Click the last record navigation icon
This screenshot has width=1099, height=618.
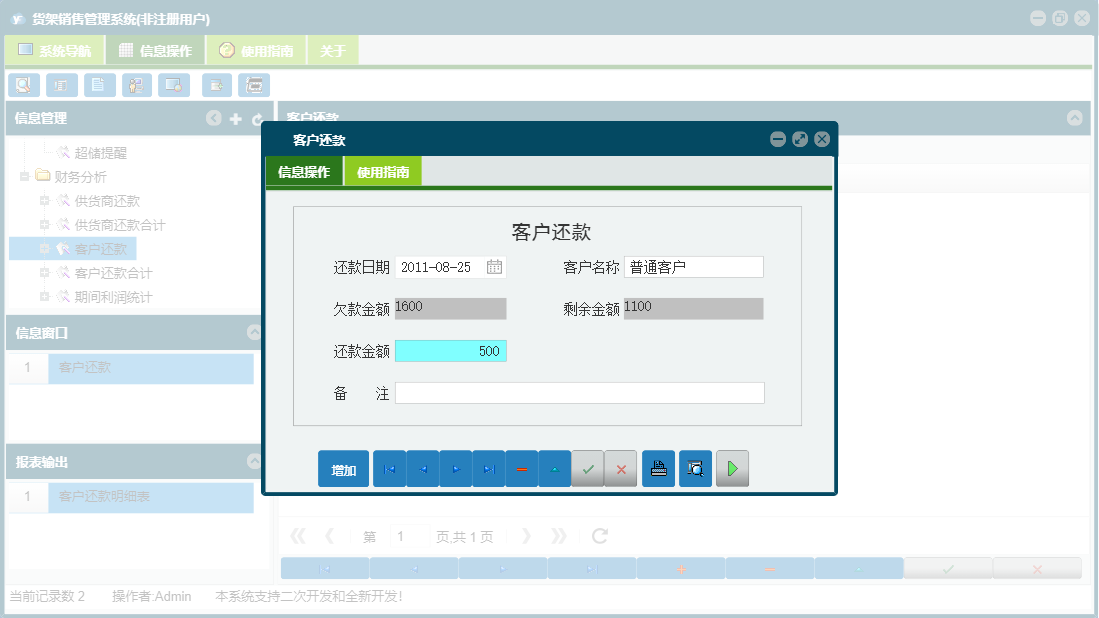pos(488,468)
